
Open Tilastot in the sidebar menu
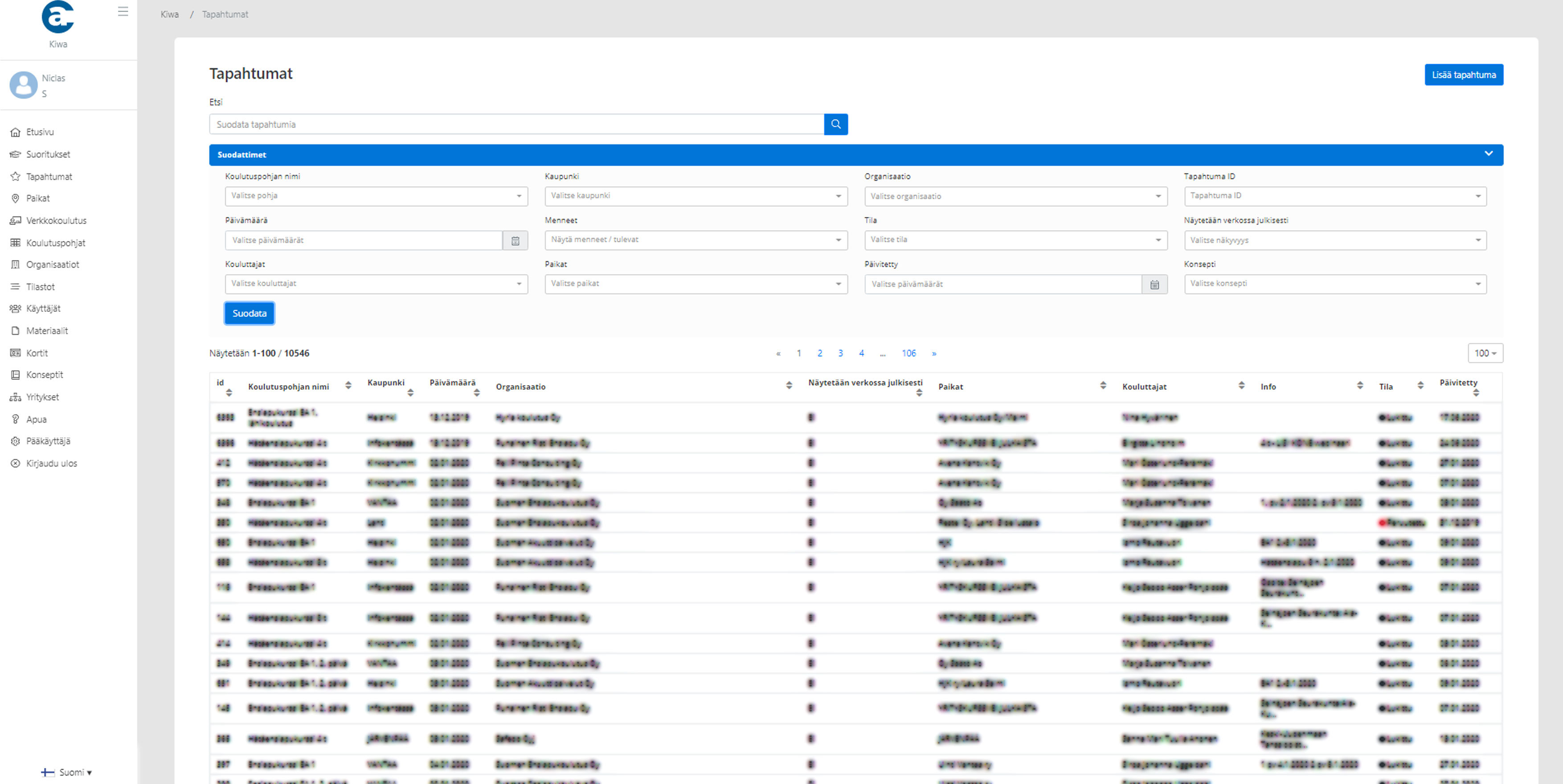click(x=40, y=287)
